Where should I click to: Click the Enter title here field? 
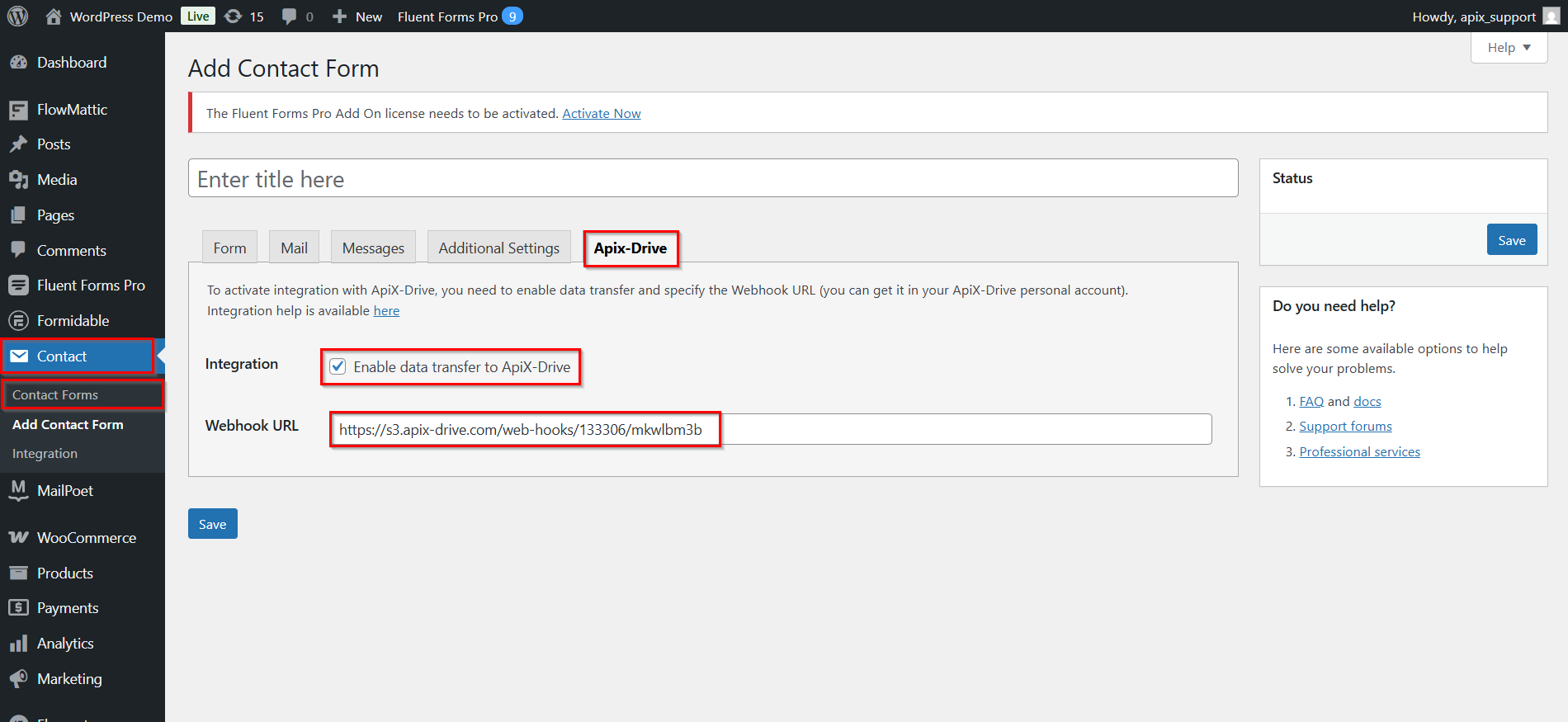pyautogui.click(x=713, y=178)
